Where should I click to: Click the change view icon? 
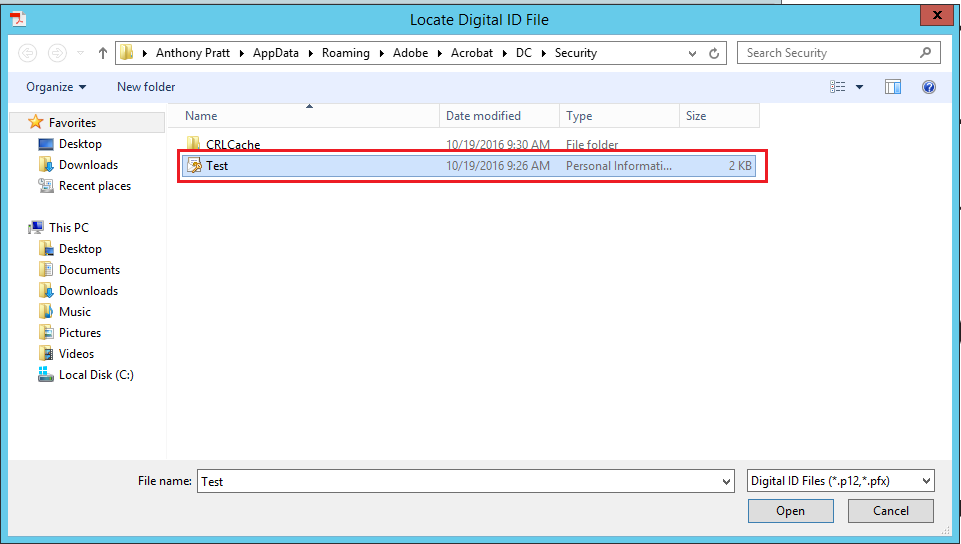point(838,87)
